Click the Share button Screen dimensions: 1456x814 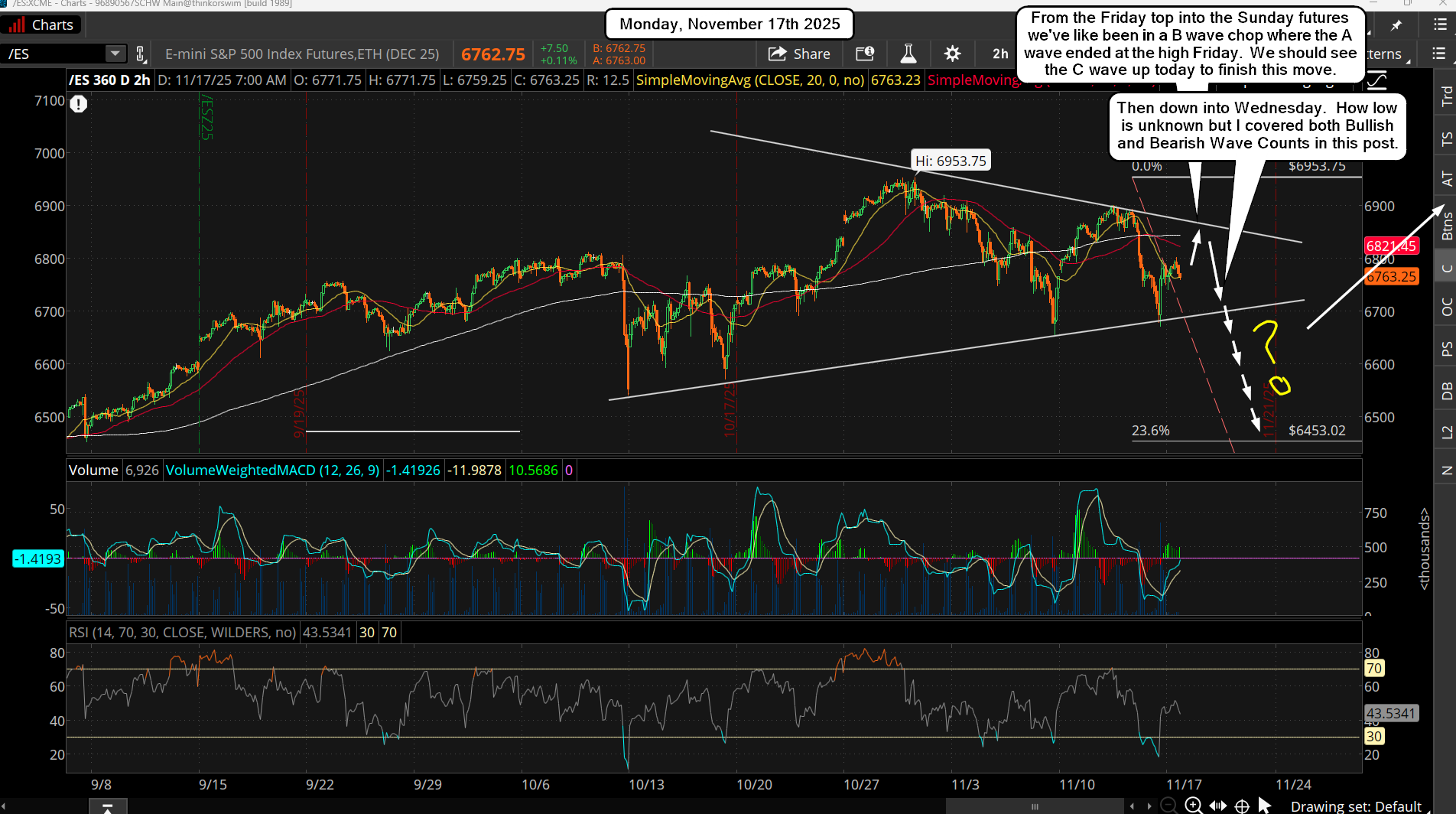click(800, 54)
